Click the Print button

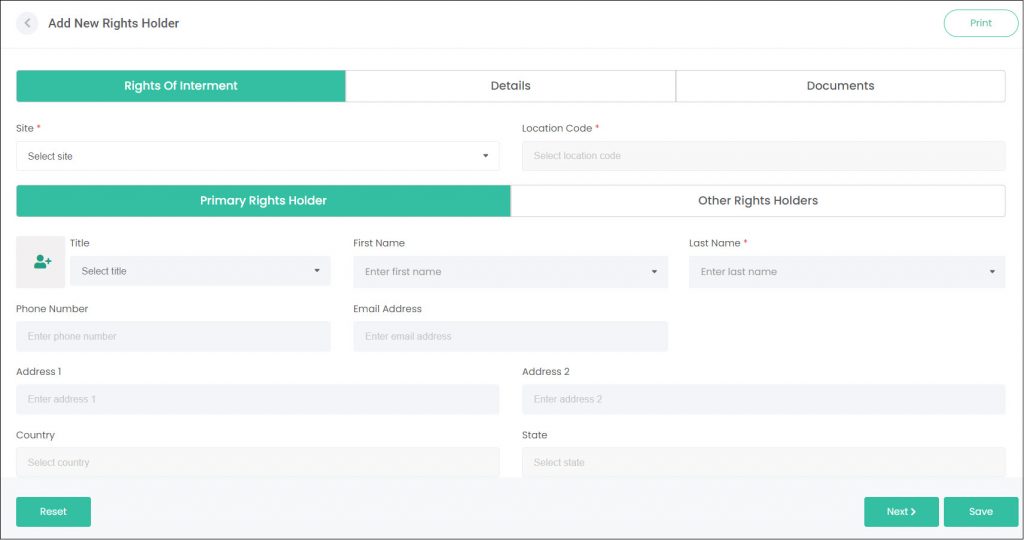[x=980, y=23]
